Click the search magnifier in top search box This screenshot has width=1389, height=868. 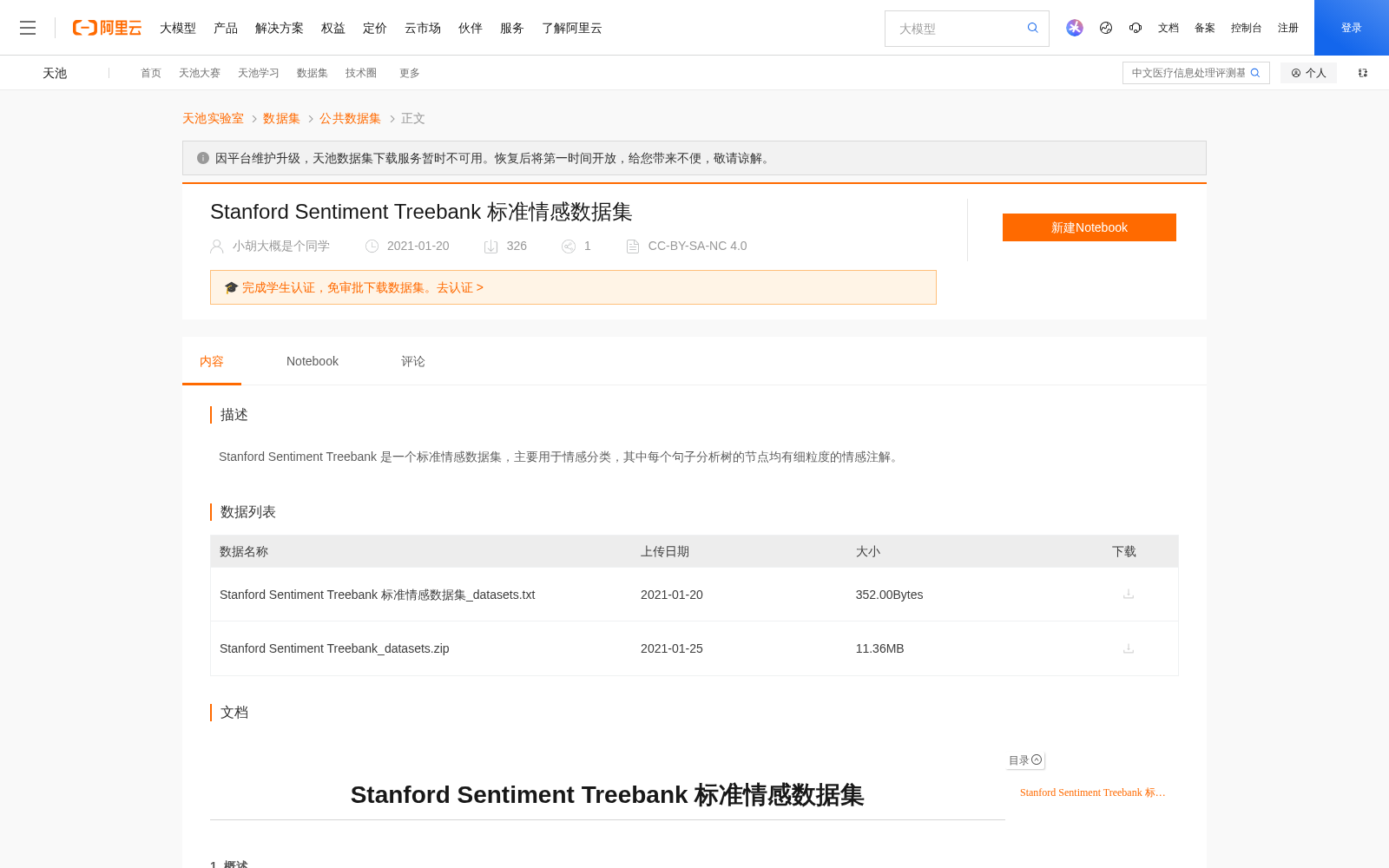click(1033, 28)
